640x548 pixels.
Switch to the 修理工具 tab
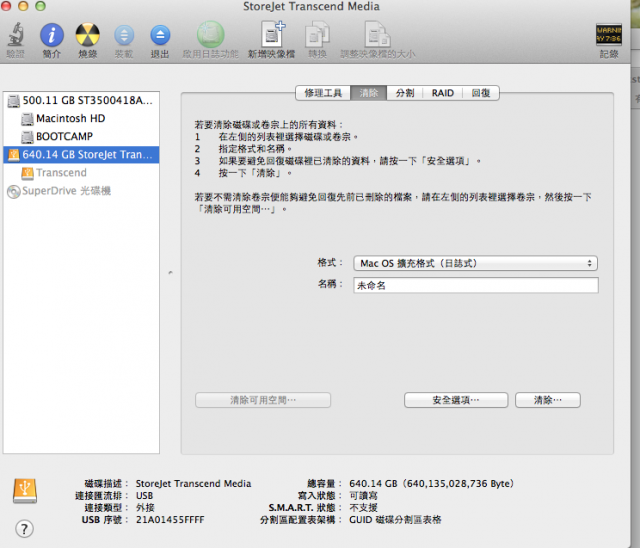point(323,93)
